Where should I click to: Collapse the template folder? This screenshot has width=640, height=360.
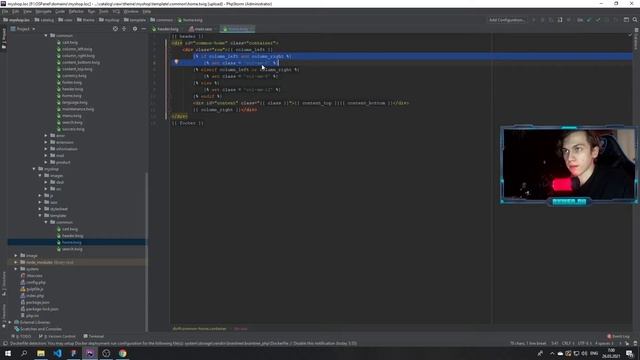[x=40, y=216]
